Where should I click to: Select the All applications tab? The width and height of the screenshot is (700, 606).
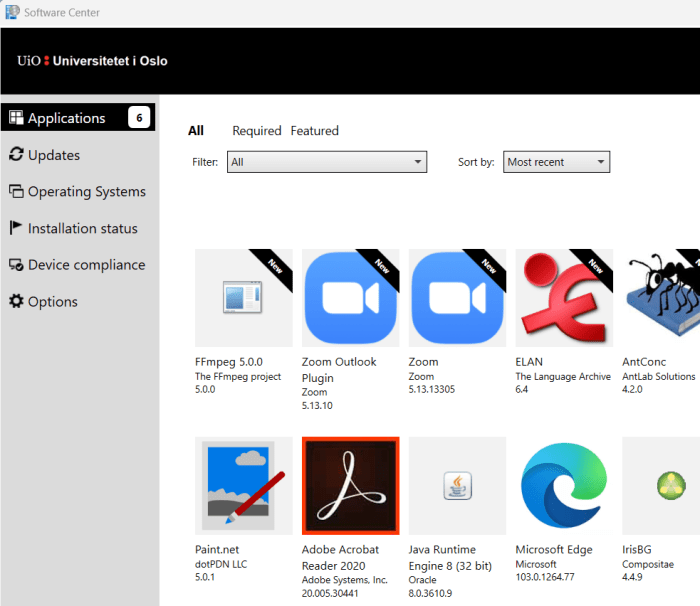(196, 131)
